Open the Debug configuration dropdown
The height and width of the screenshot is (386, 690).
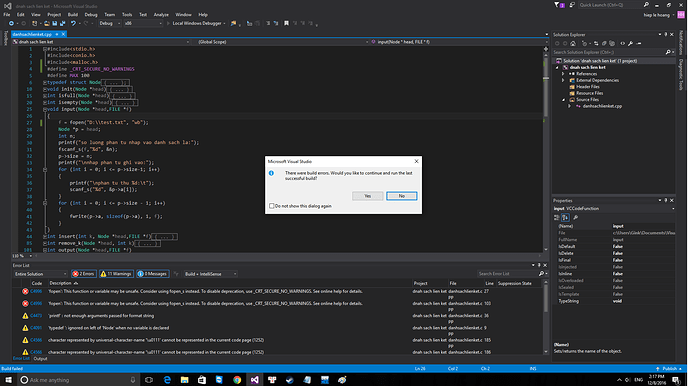click(x=110, y=23)
